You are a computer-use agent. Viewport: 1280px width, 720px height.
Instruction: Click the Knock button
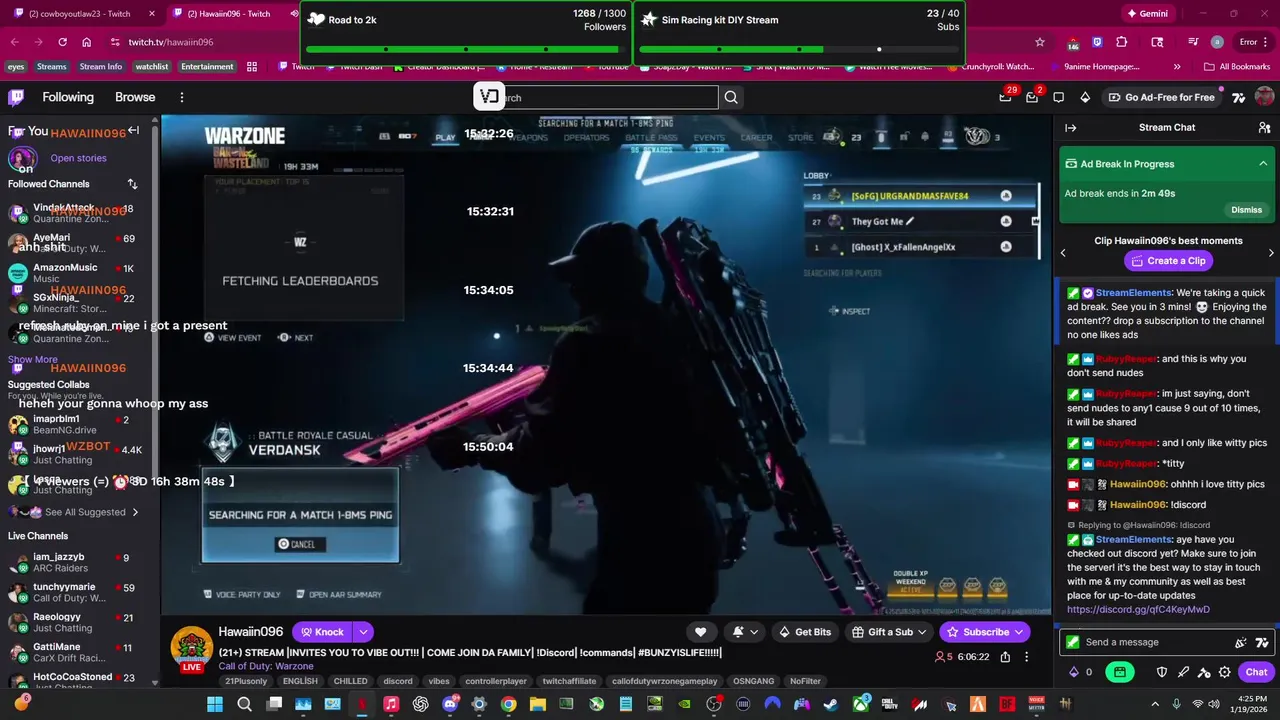(320, 632)
